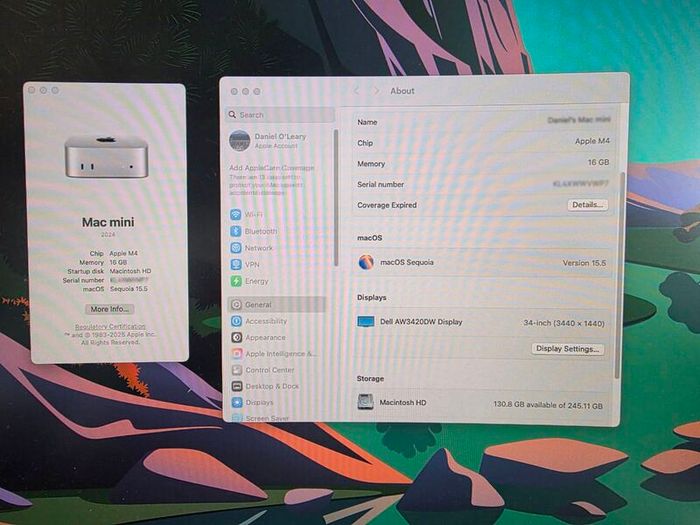Viewport: 700px width, 525px height.
Task: Click the About title in toolbar
Action: pos(402,91)
